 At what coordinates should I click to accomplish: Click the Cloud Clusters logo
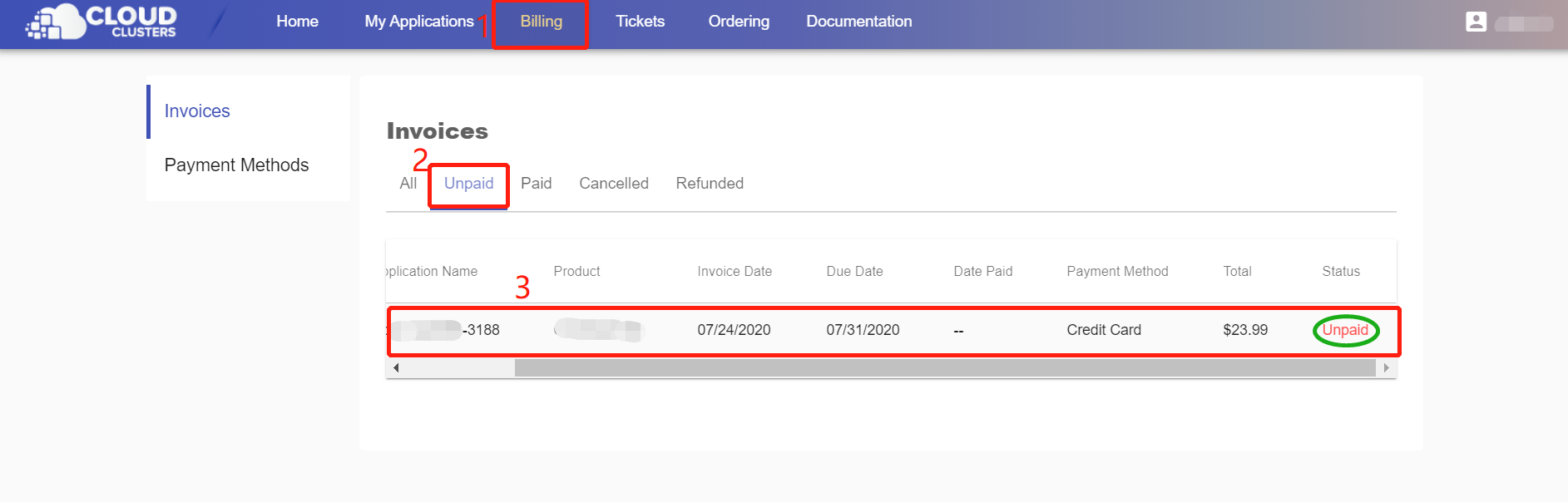point(101,22)
